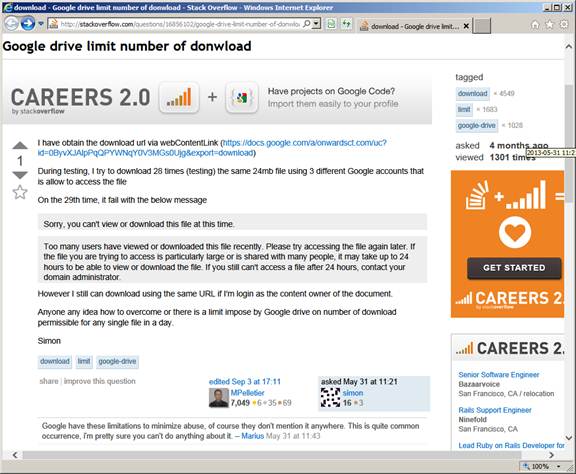Open a new blank tab

tap(482, 26)
